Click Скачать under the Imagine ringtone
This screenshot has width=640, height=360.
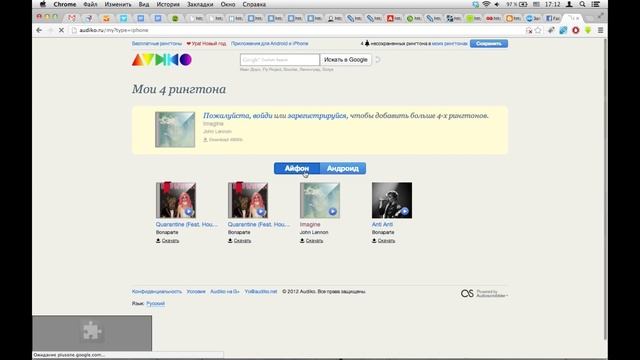[314, 241]
